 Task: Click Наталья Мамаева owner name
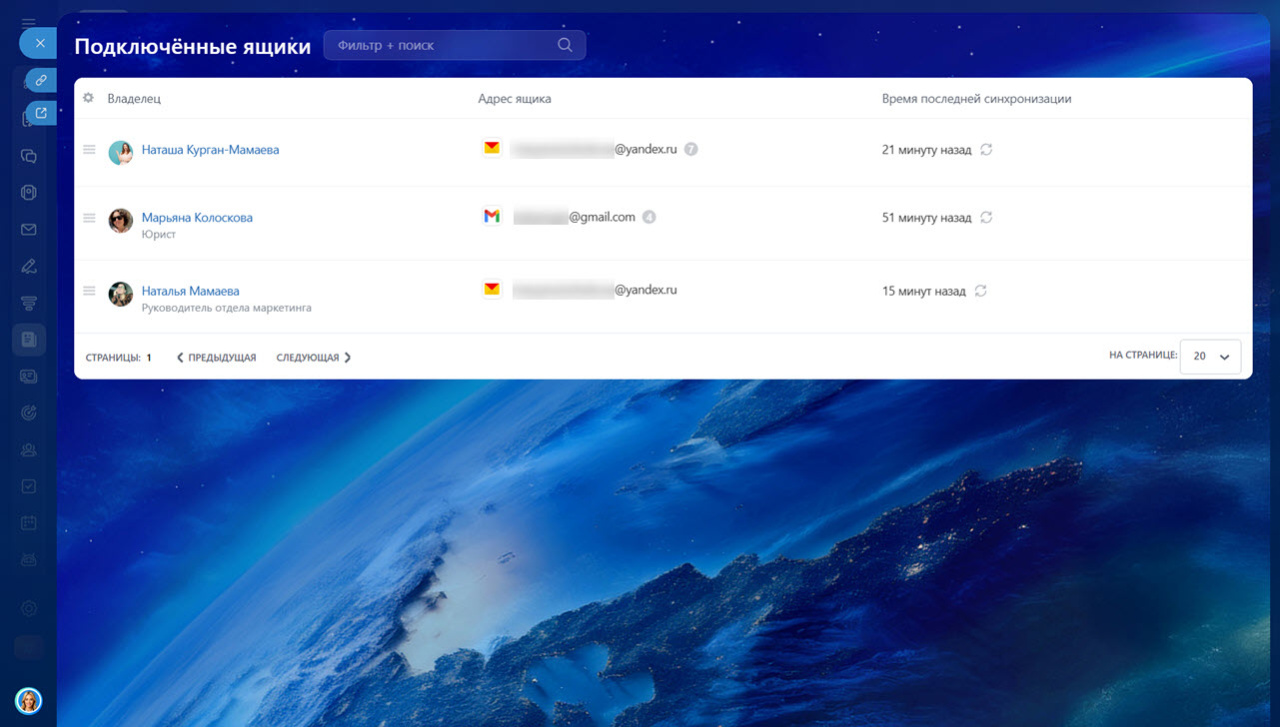(190, 291)
